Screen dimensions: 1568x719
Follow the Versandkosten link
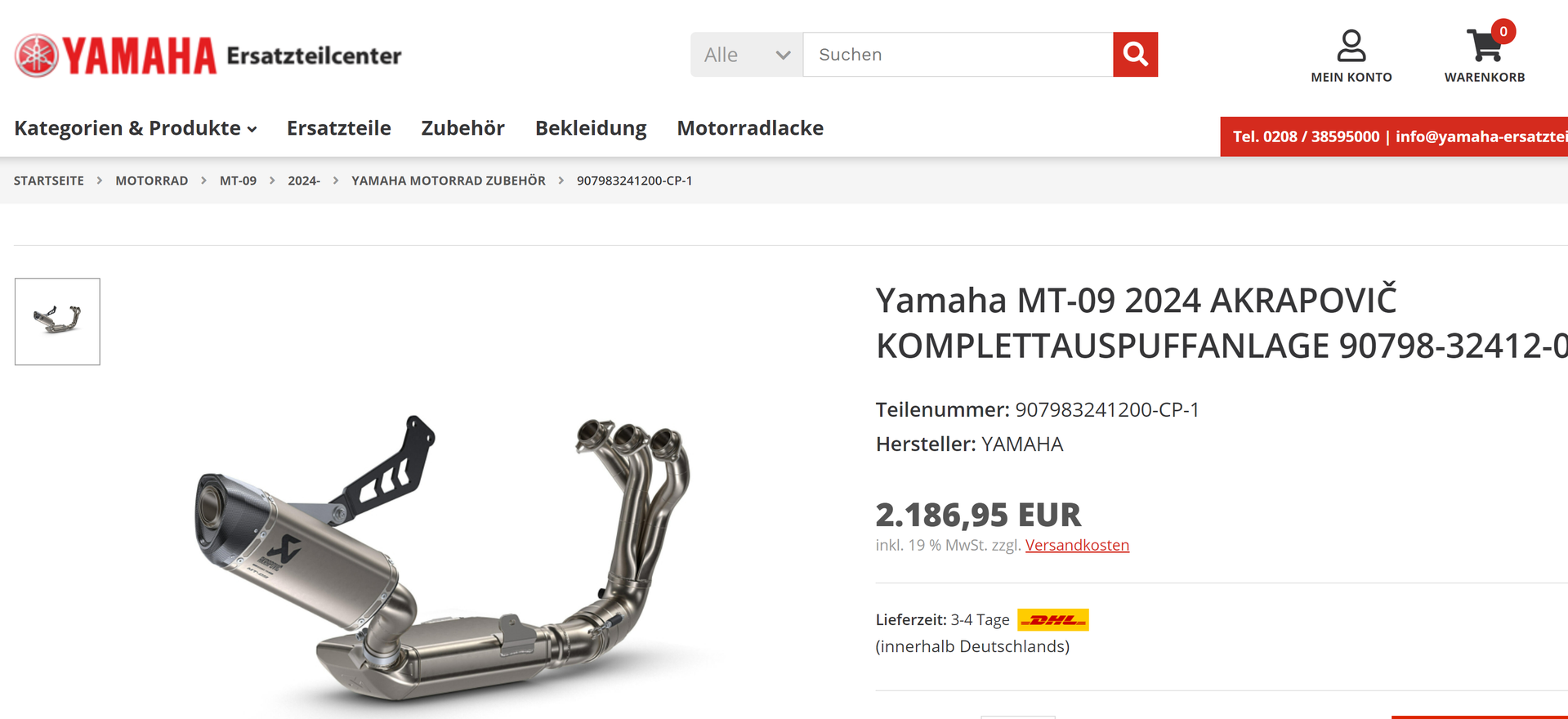click(1077, 545)
